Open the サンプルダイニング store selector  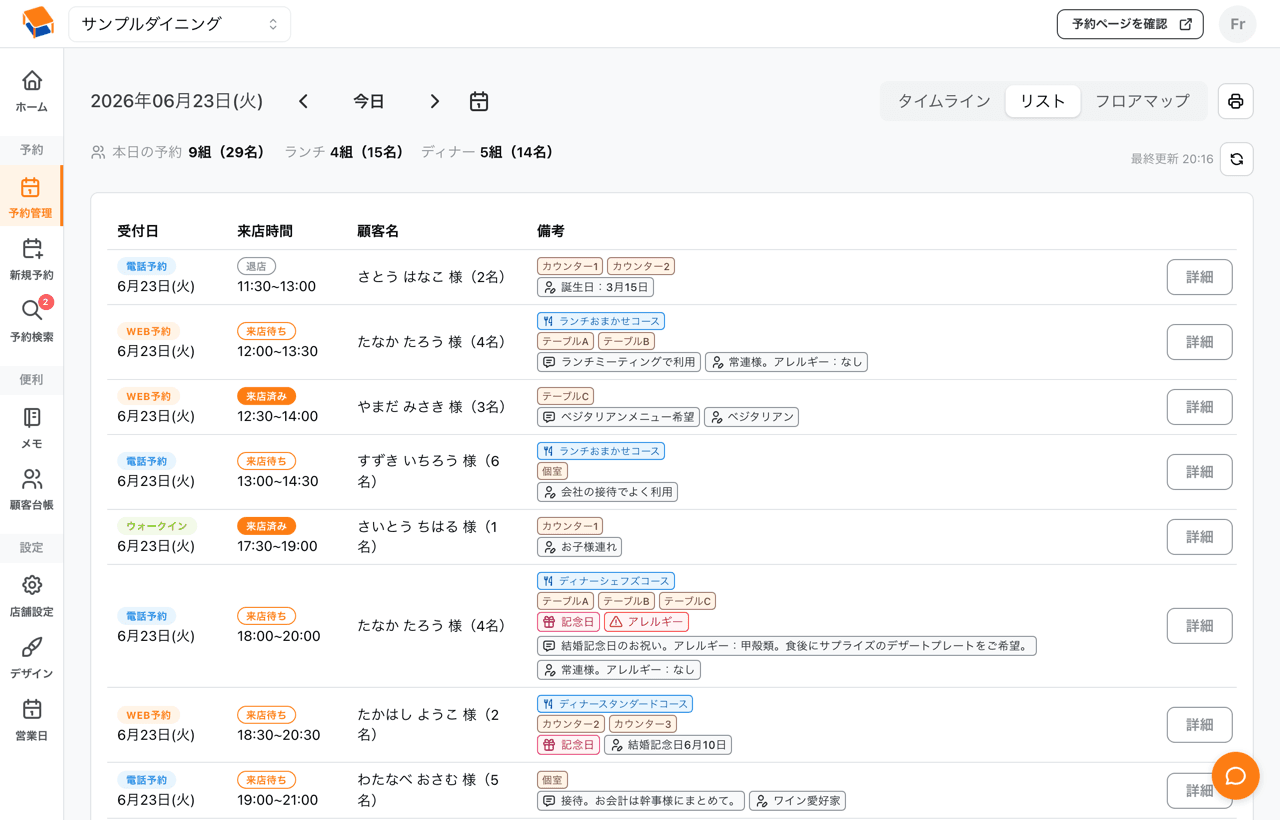[180, 24]
